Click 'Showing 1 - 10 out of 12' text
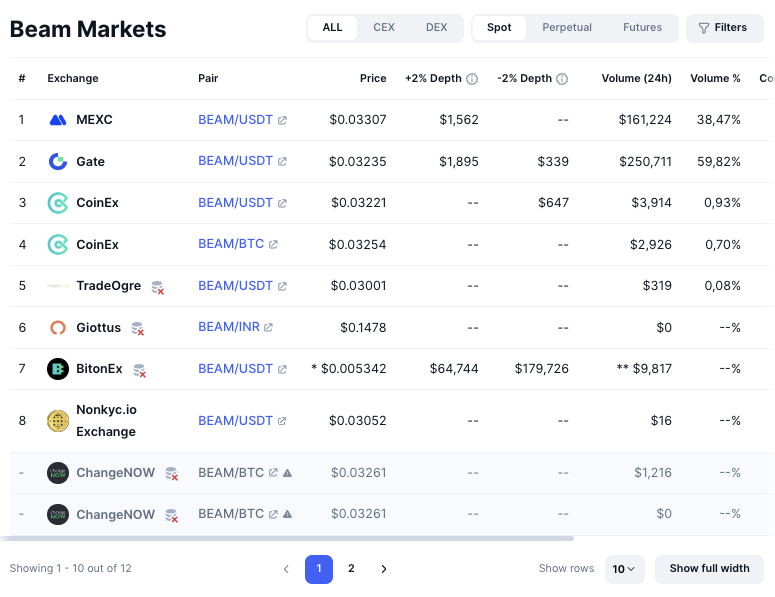The width and height of the screenshot is (775, 597). point(71,568)
